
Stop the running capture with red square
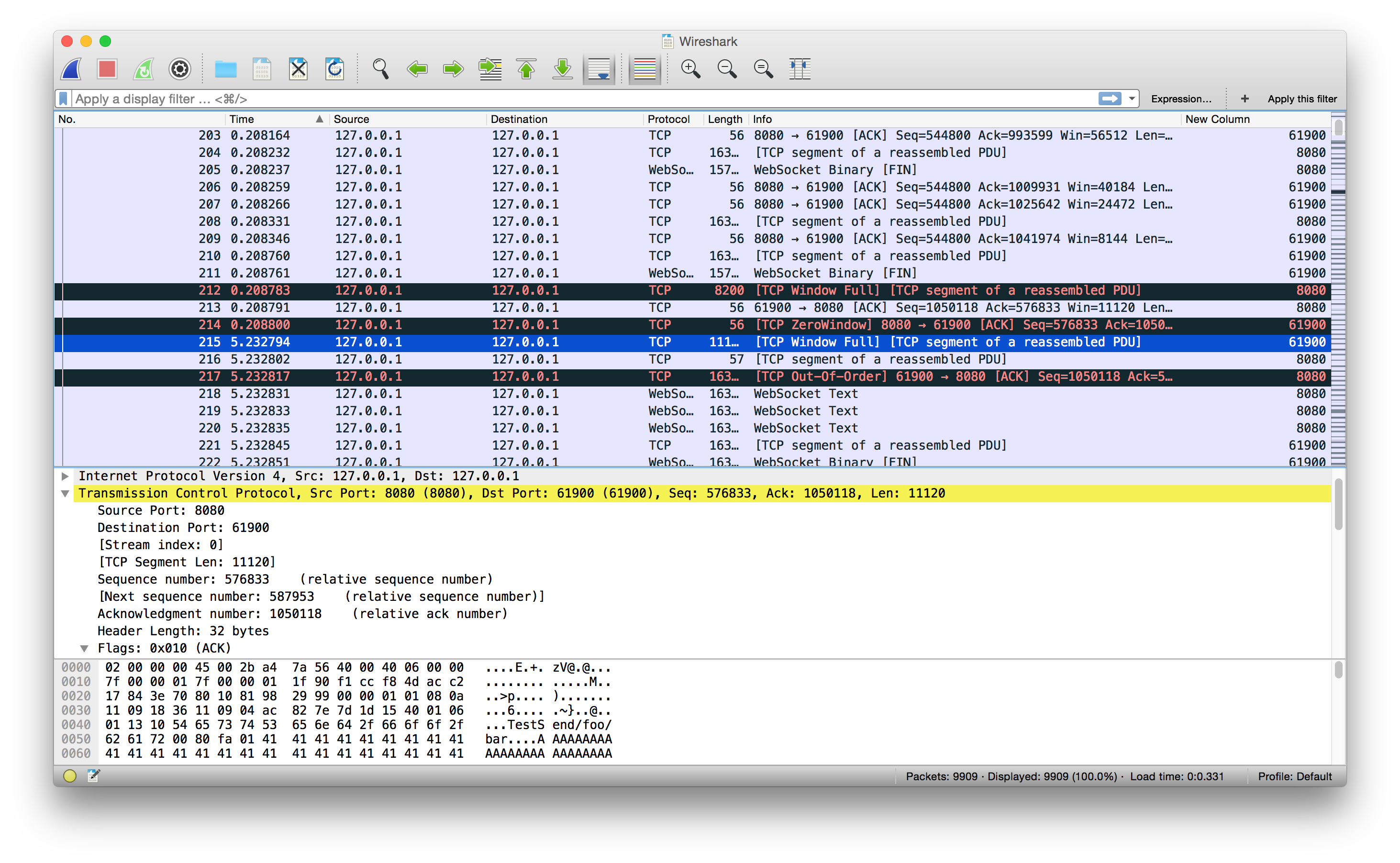pyautogui.click(x=107, y=69)
